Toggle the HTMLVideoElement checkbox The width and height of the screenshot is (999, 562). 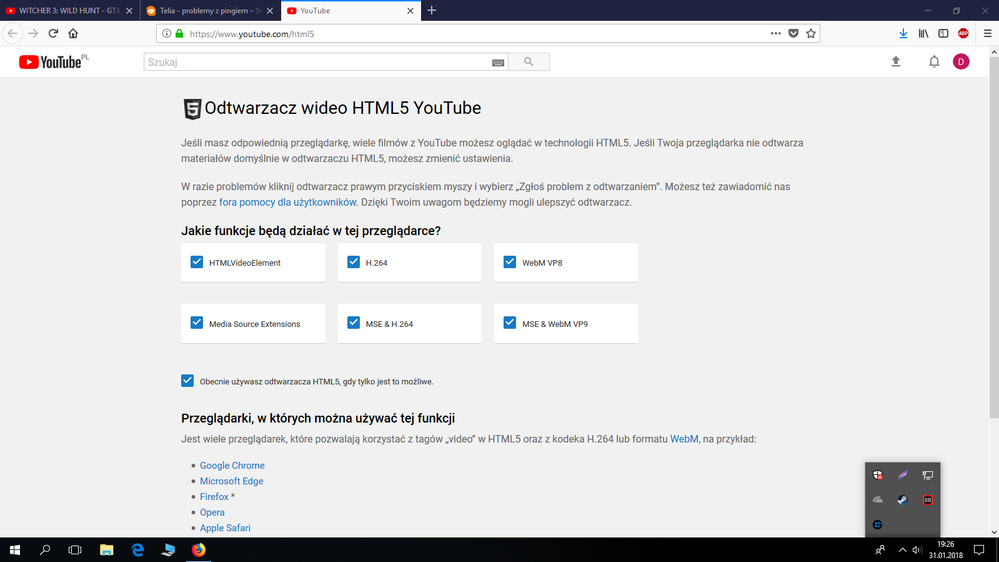click(x=197, y=262)
